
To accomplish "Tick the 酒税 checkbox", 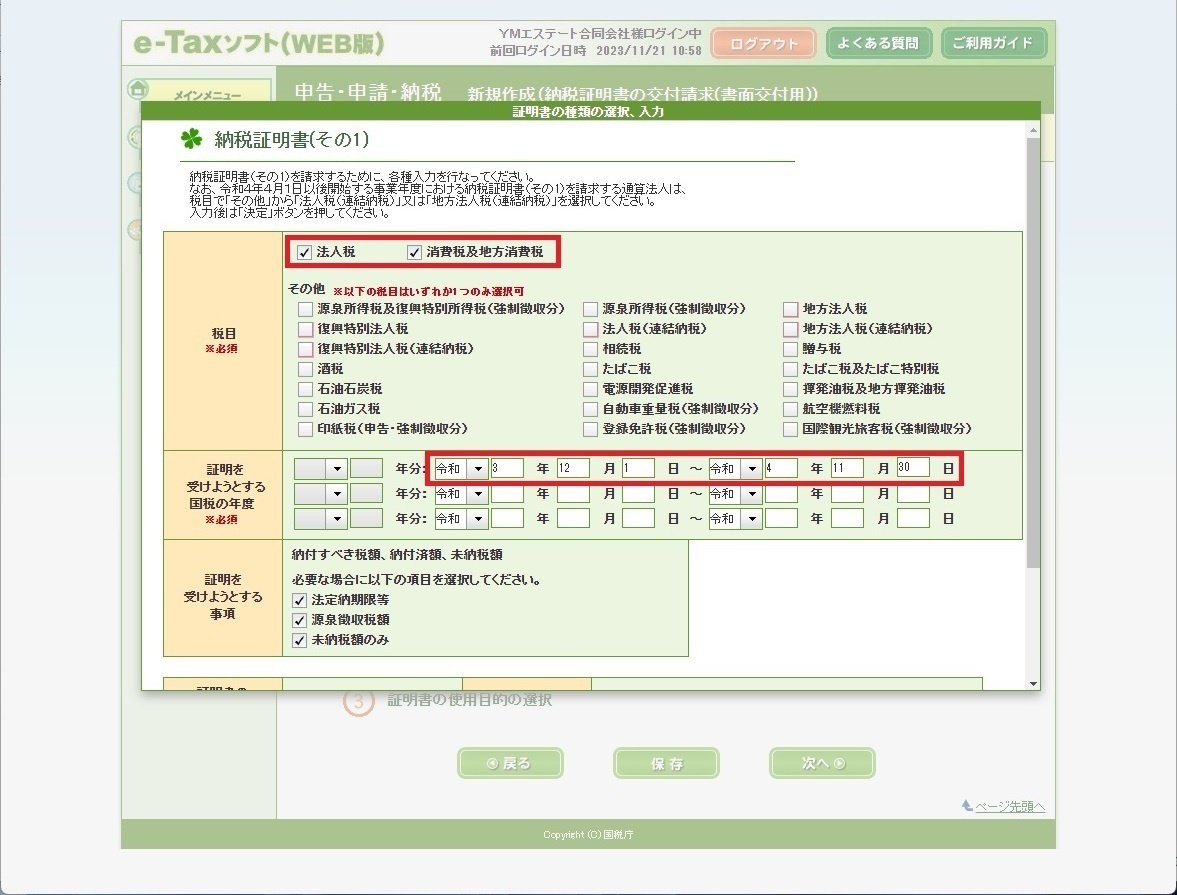I will point(305,369).
